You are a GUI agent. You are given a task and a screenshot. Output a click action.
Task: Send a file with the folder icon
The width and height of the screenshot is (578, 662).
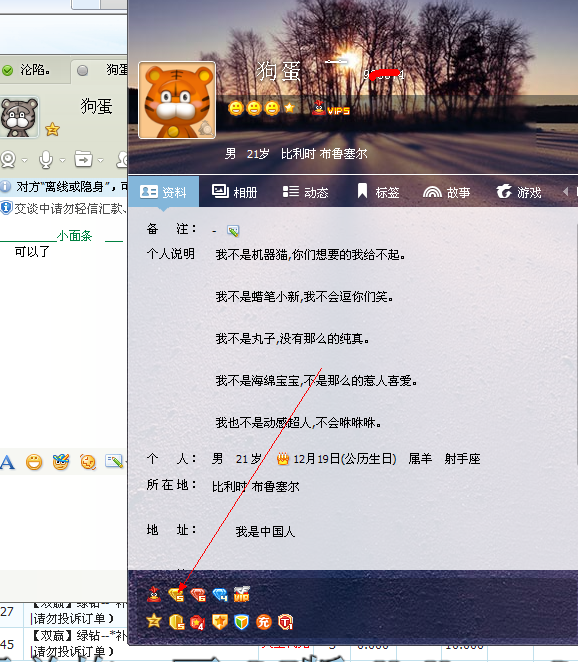click(x=84, y=159)
